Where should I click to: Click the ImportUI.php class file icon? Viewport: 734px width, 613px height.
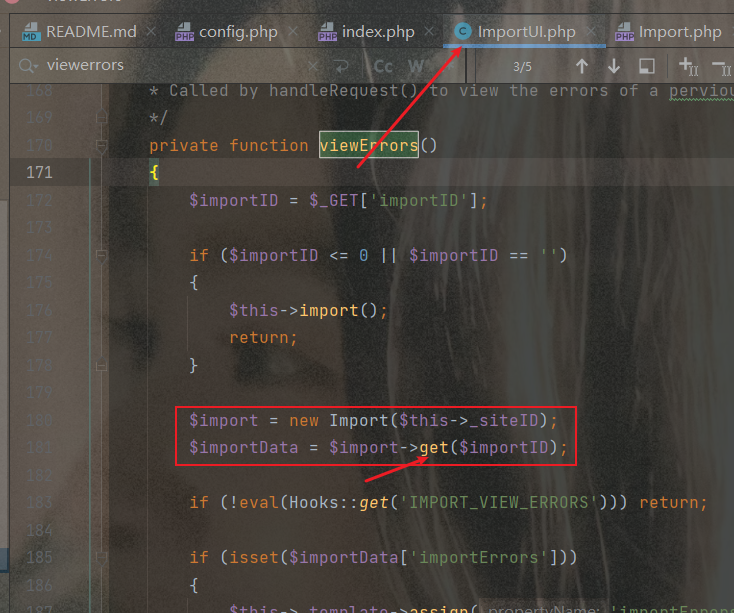coord(462,31)
